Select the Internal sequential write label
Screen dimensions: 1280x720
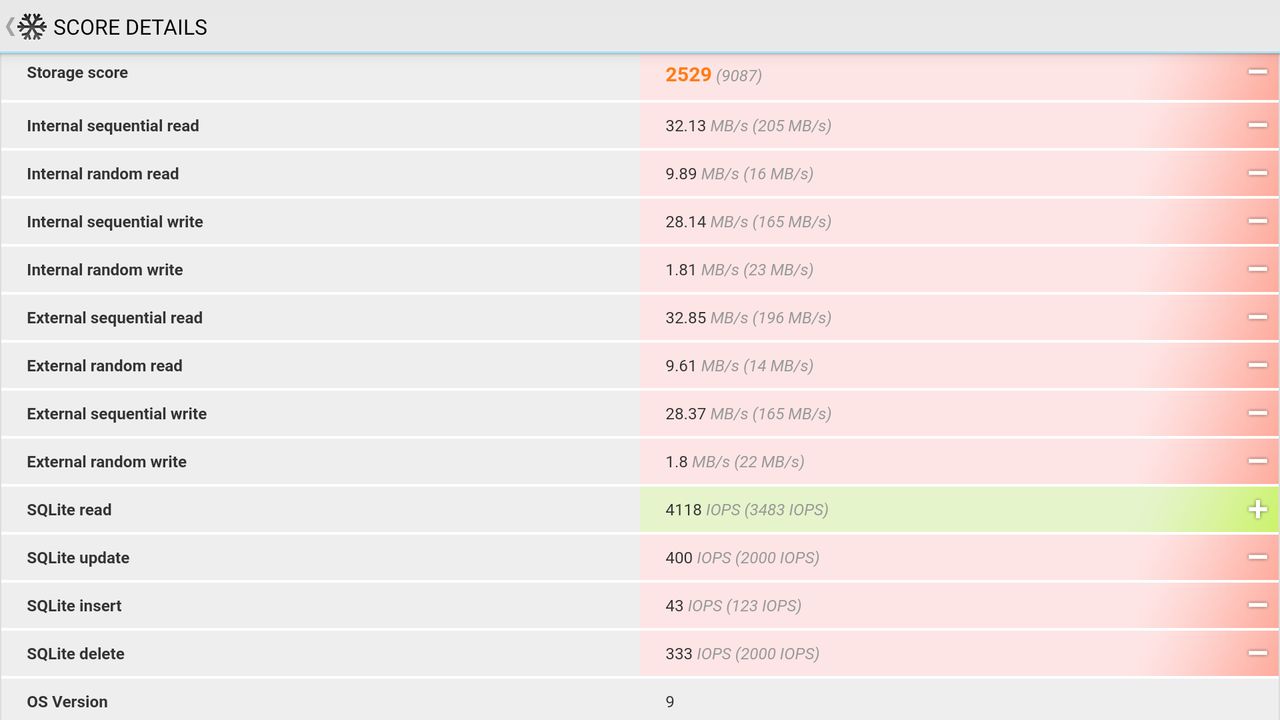point(115,222)
